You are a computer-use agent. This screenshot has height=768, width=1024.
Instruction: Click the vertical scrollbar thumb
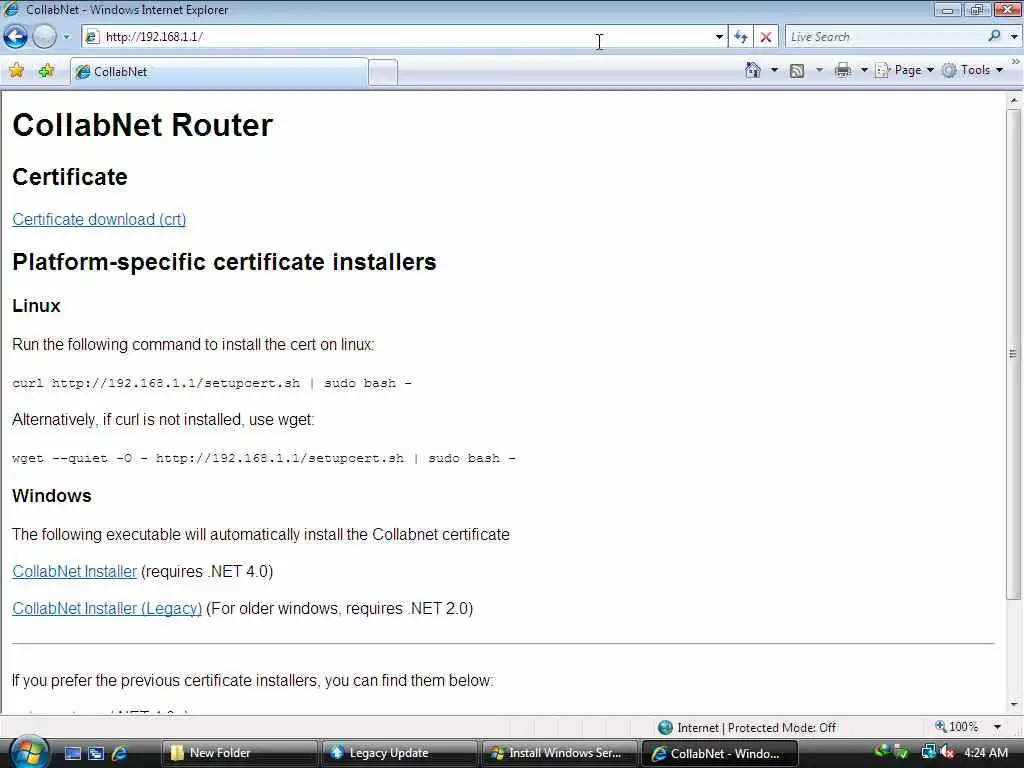[1014, 353]
